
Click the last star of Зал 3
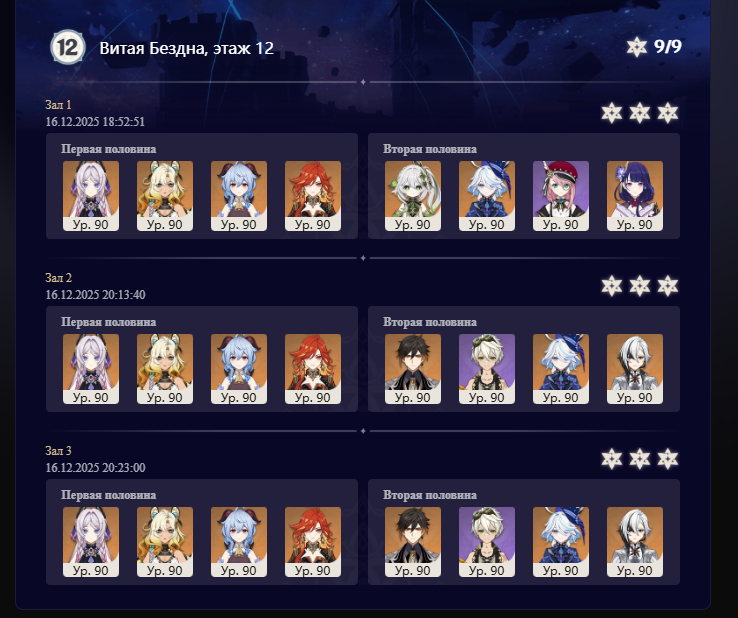(668, 459)
